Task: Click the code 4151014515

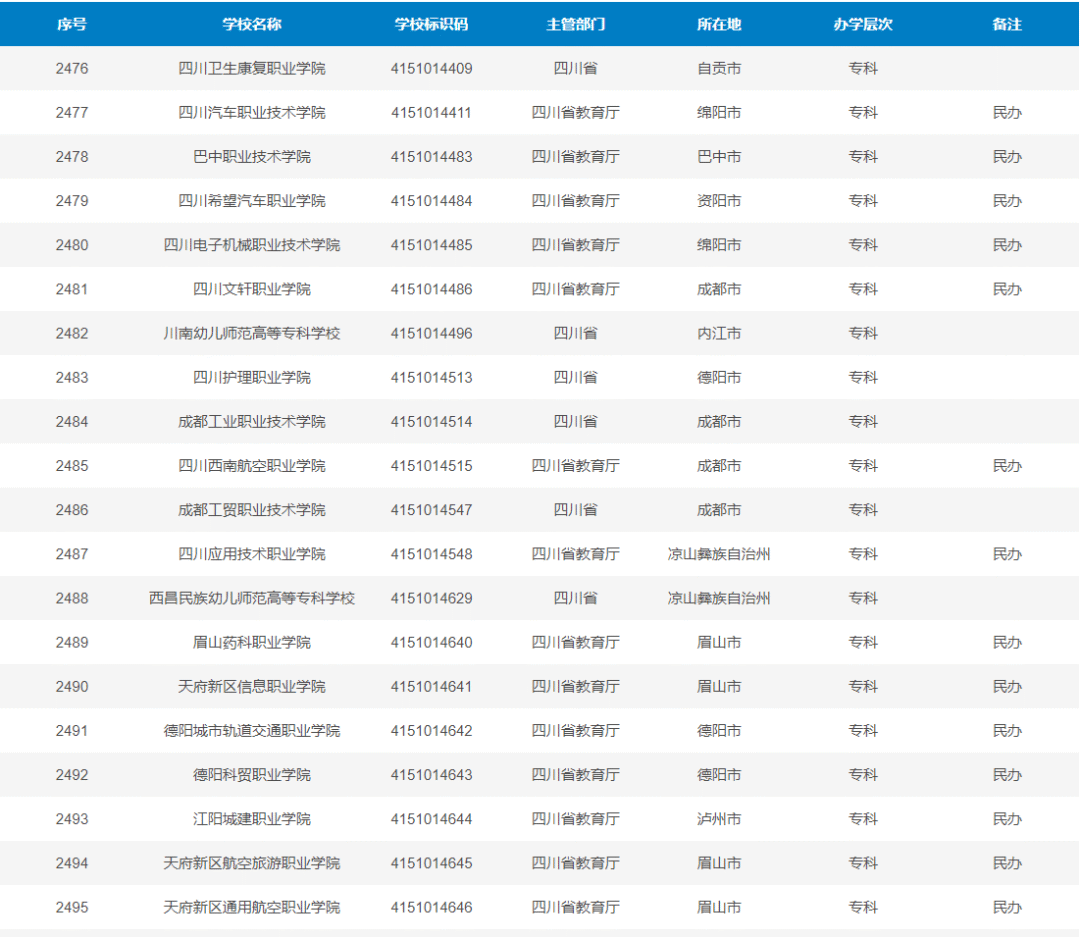Action: click(431, 466)
